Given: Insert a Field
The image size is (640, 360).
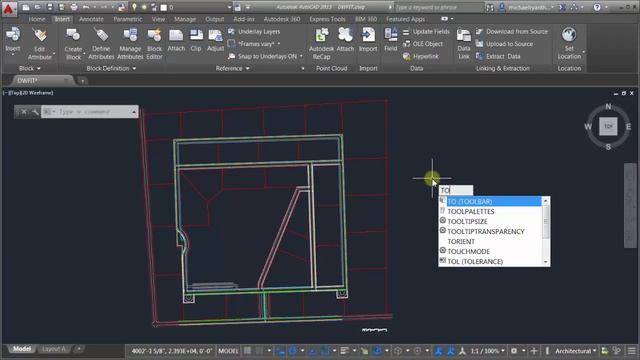Looking at the screenshot, I should 391,40.
